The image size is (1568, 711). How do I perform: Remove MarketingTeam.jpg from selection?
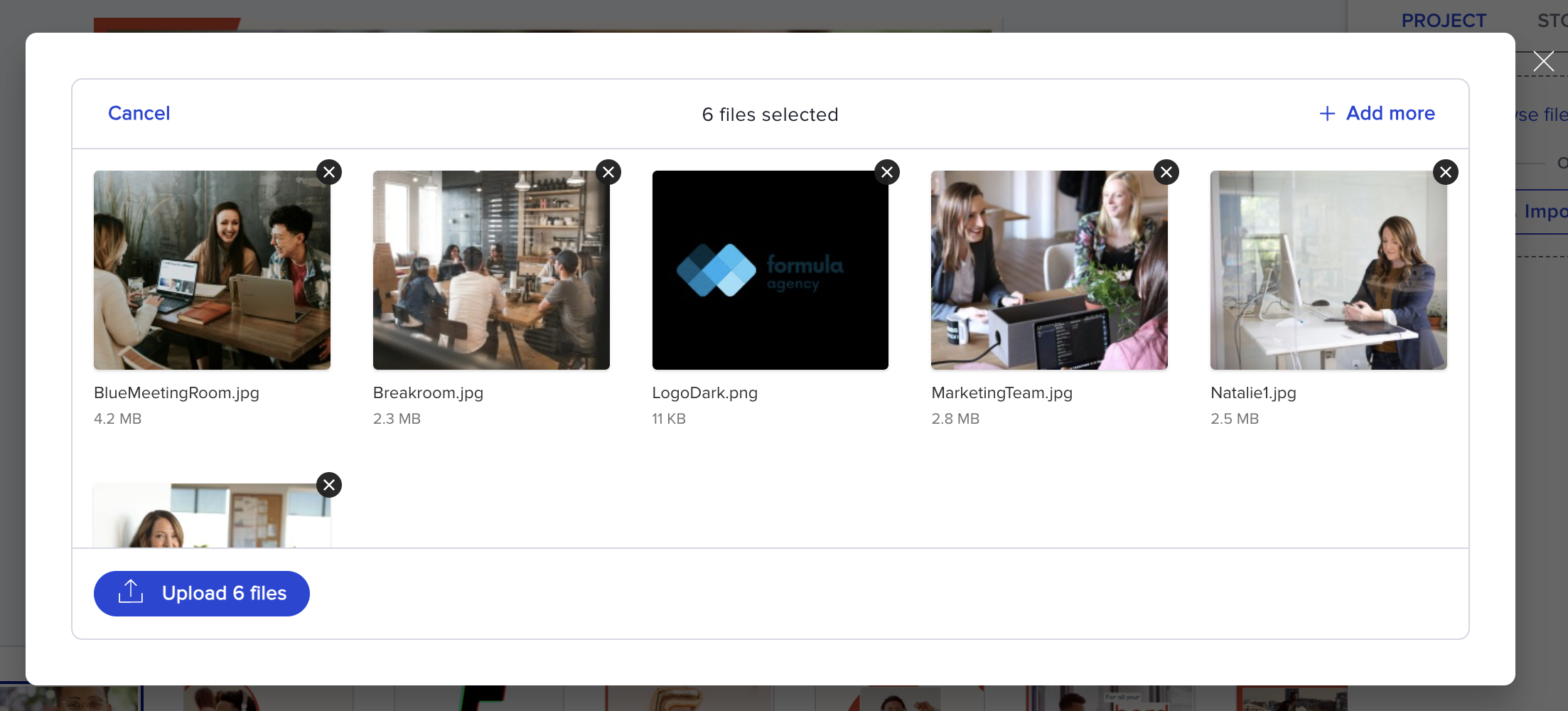(1166, 172)
